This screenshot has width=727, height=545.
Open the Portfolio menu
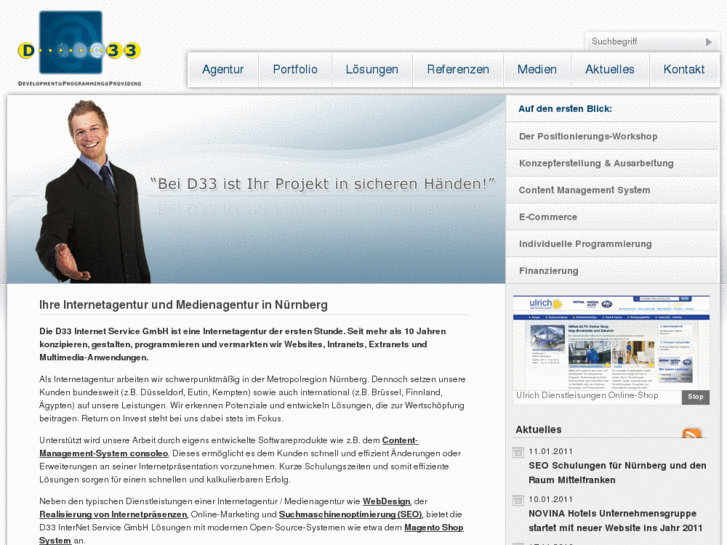pyautogui.click(x=295, y=70)
